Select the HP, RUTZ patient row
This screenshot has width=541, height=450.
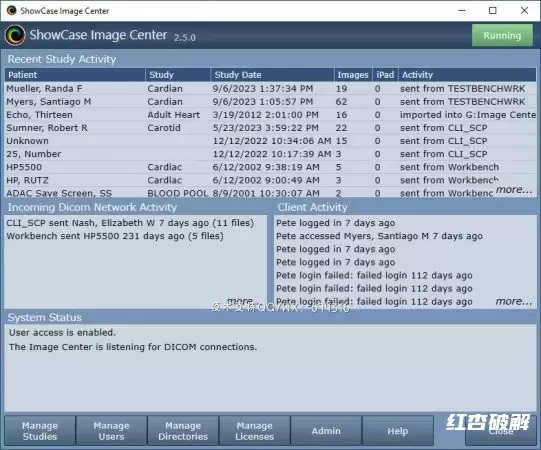[270, 180]
